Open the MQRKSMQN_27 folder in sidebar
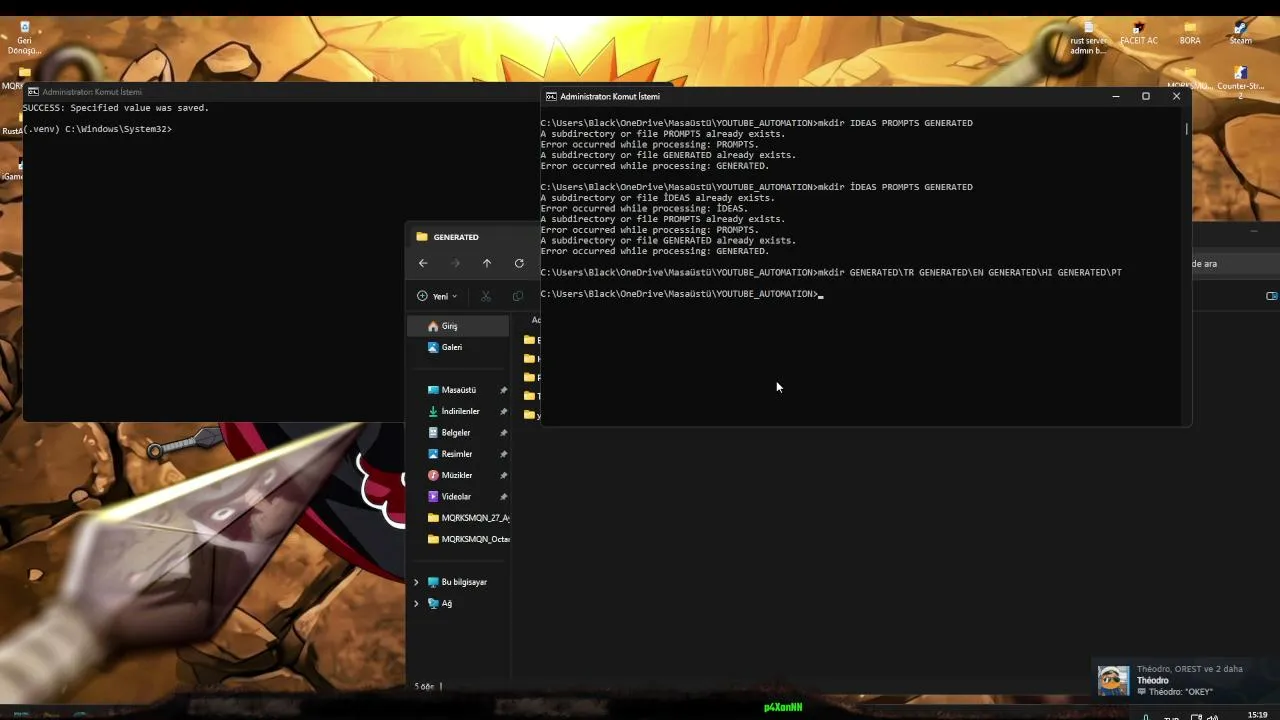 coord(468,518)
